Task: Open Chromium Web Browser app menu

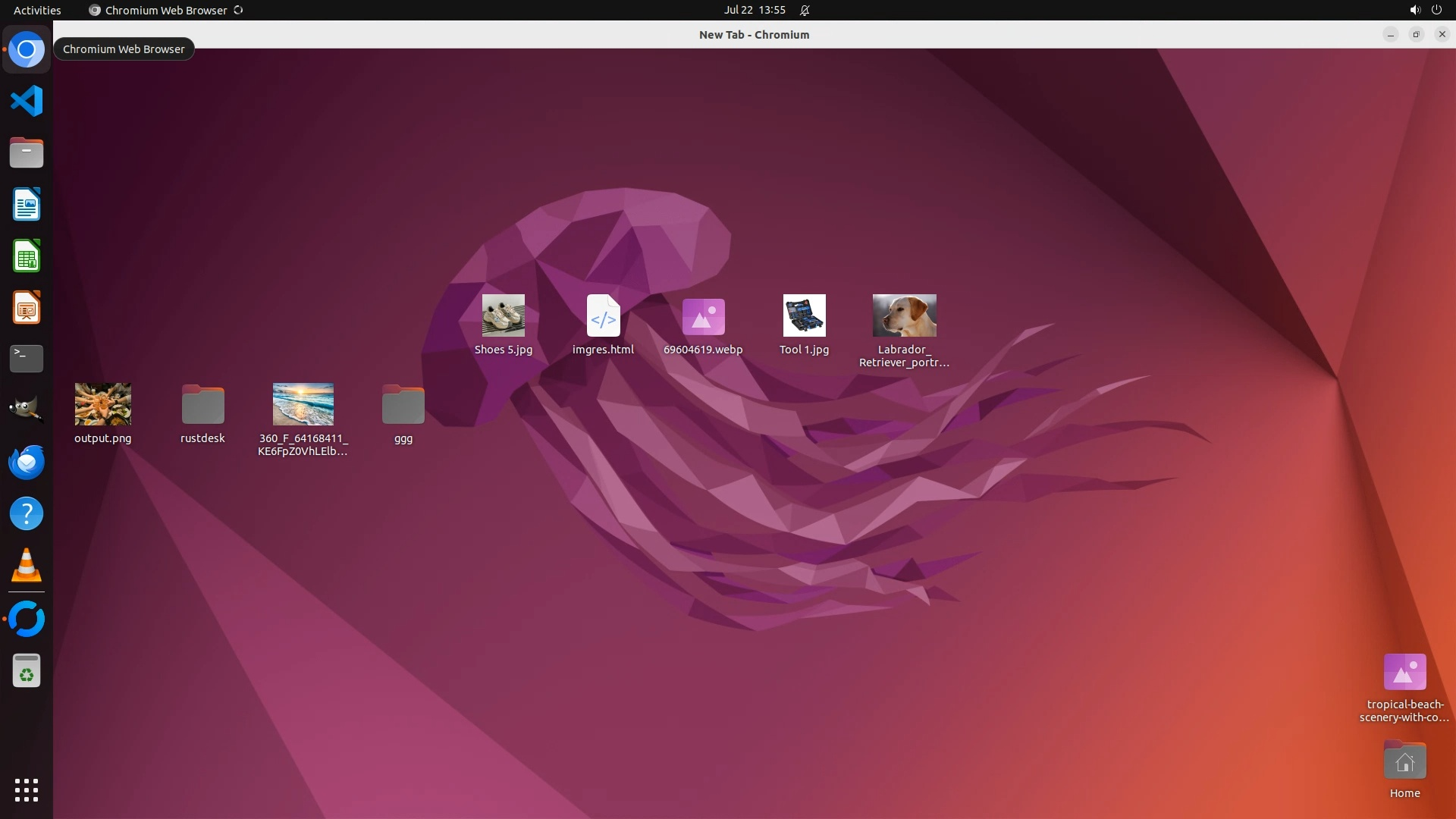Action: pos(165,10)
